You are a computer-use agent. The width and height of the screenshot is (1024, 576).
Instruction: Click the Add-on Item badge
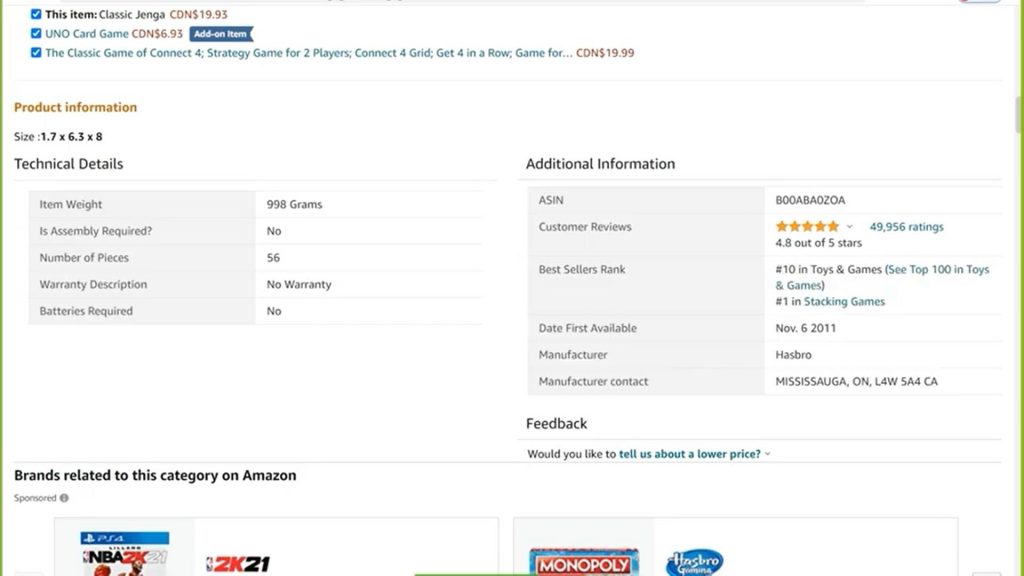(x=221, y=34)
